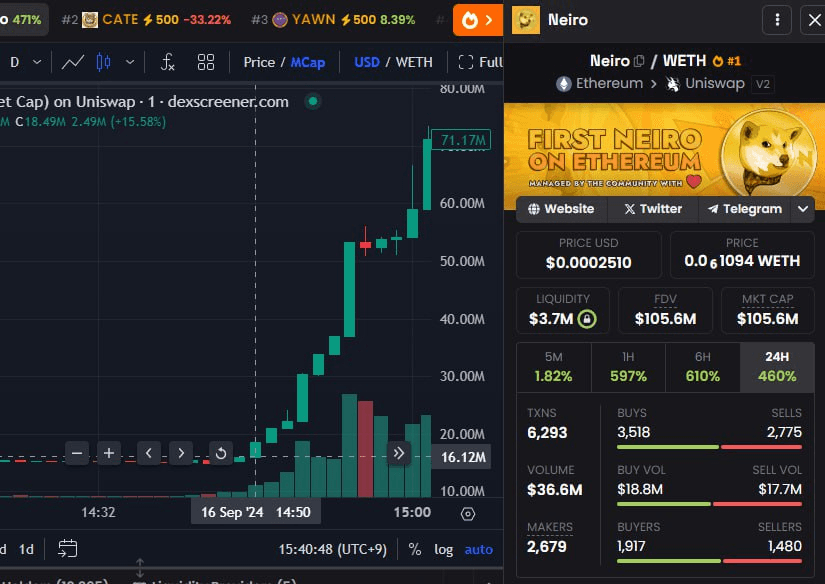Open chart time axis settings gear
Screen dimensions: 825x584
click(x=468, y=513)
